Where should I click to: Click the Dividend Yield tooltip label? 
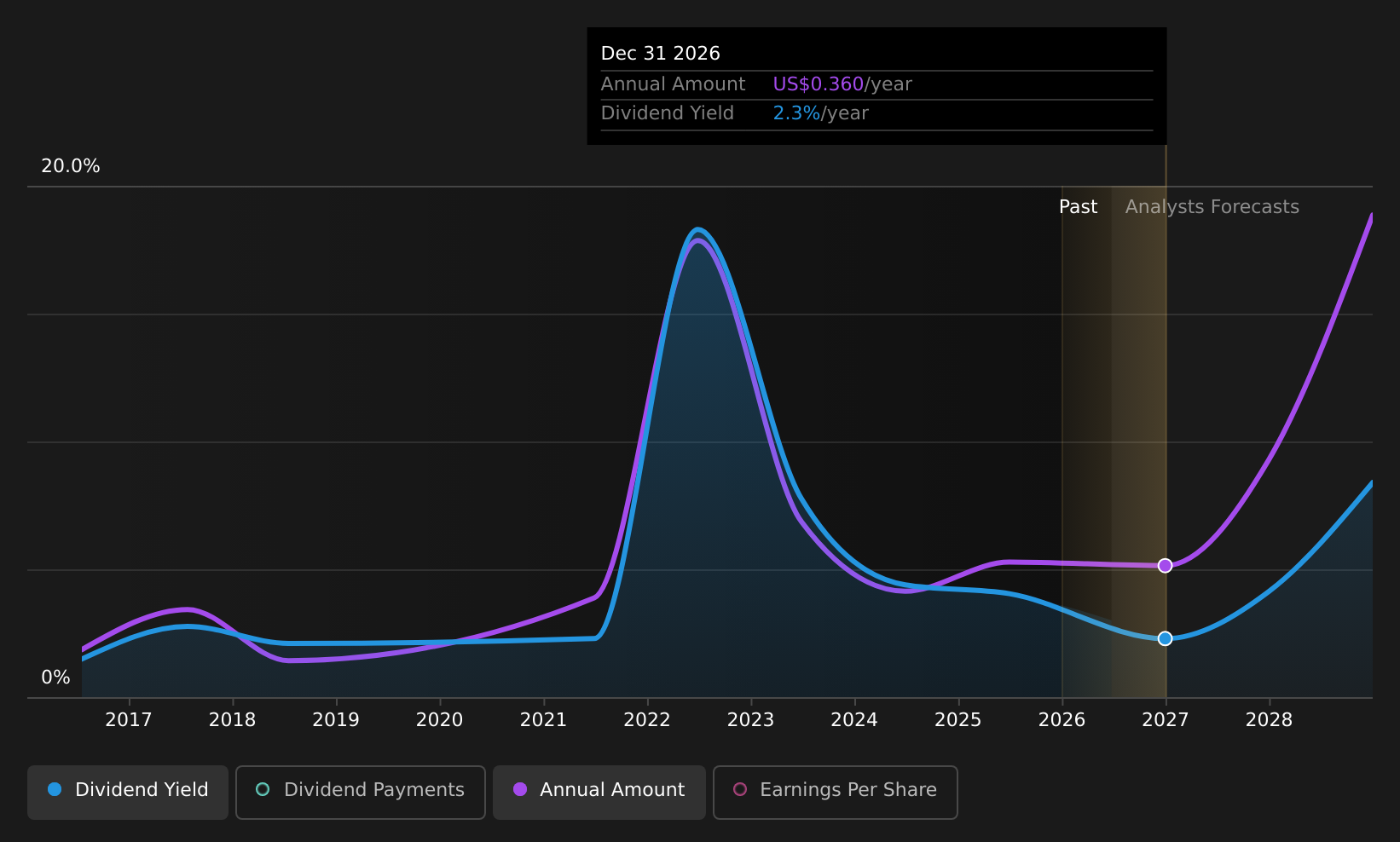tap(668, 113)
